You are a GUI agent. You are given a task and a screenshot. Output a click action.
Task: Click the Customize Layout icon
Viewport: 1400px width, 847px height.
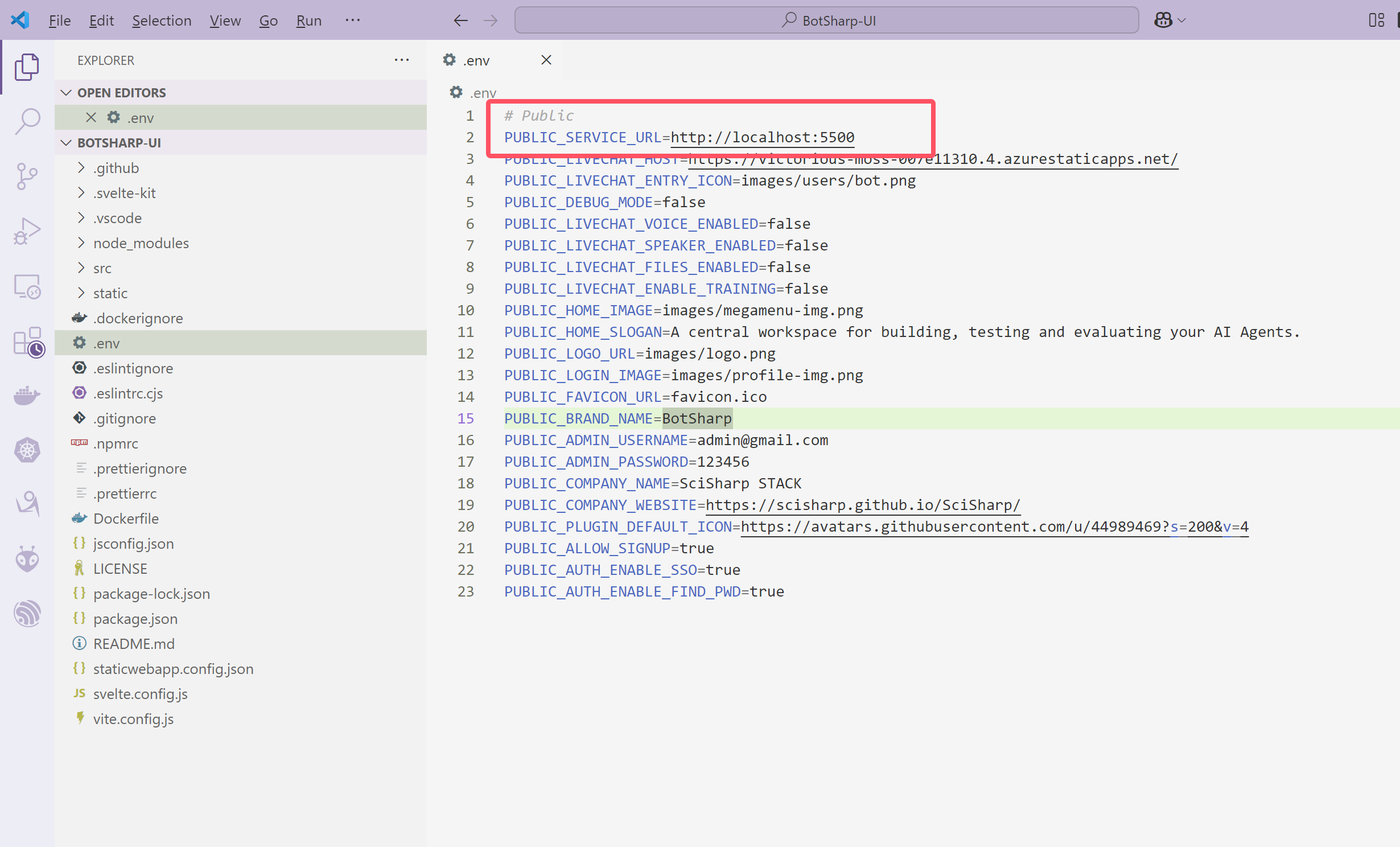(x=1376, y=20)
